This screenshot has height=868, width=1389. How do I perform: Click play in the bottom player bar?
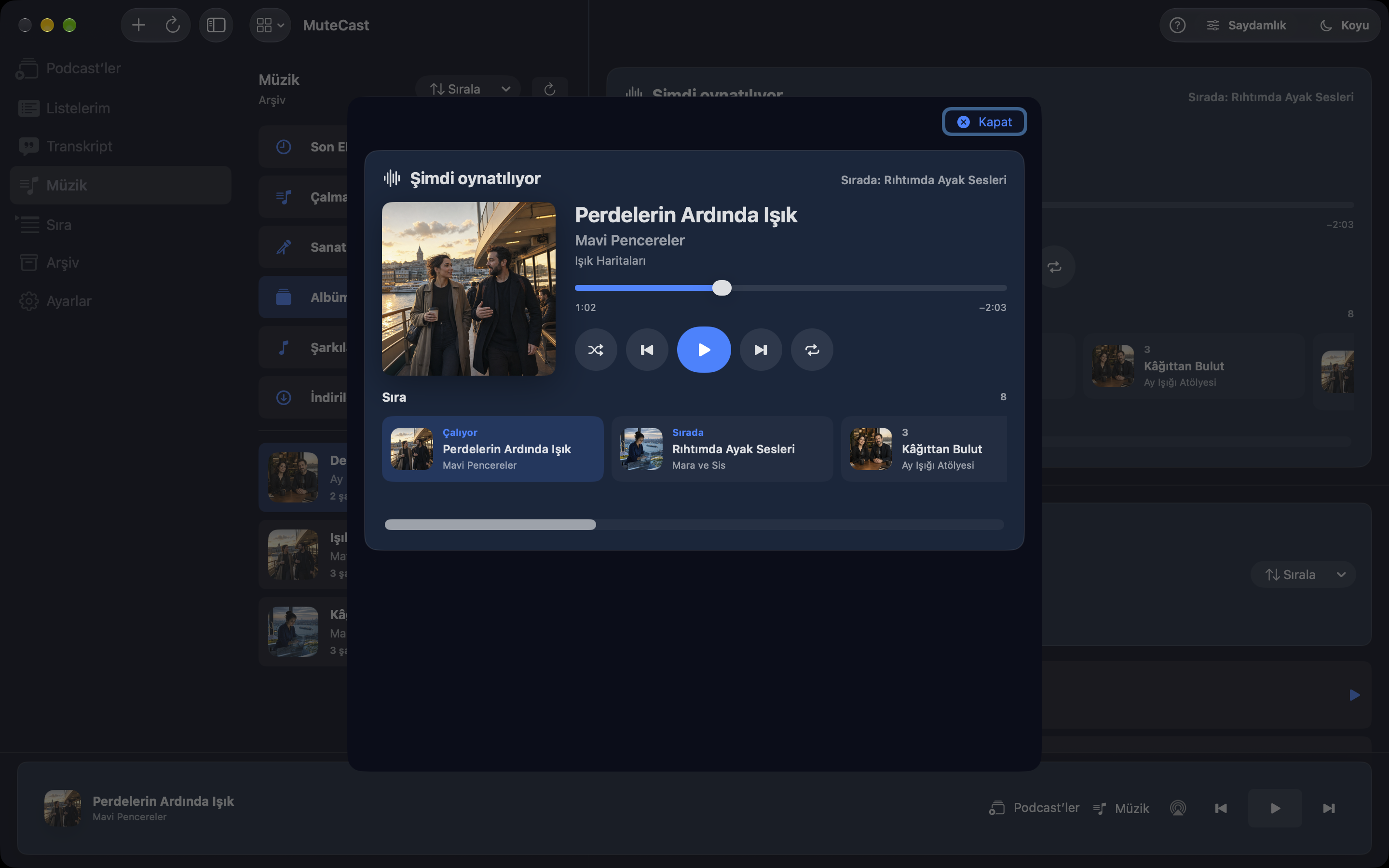(1275, 808)
